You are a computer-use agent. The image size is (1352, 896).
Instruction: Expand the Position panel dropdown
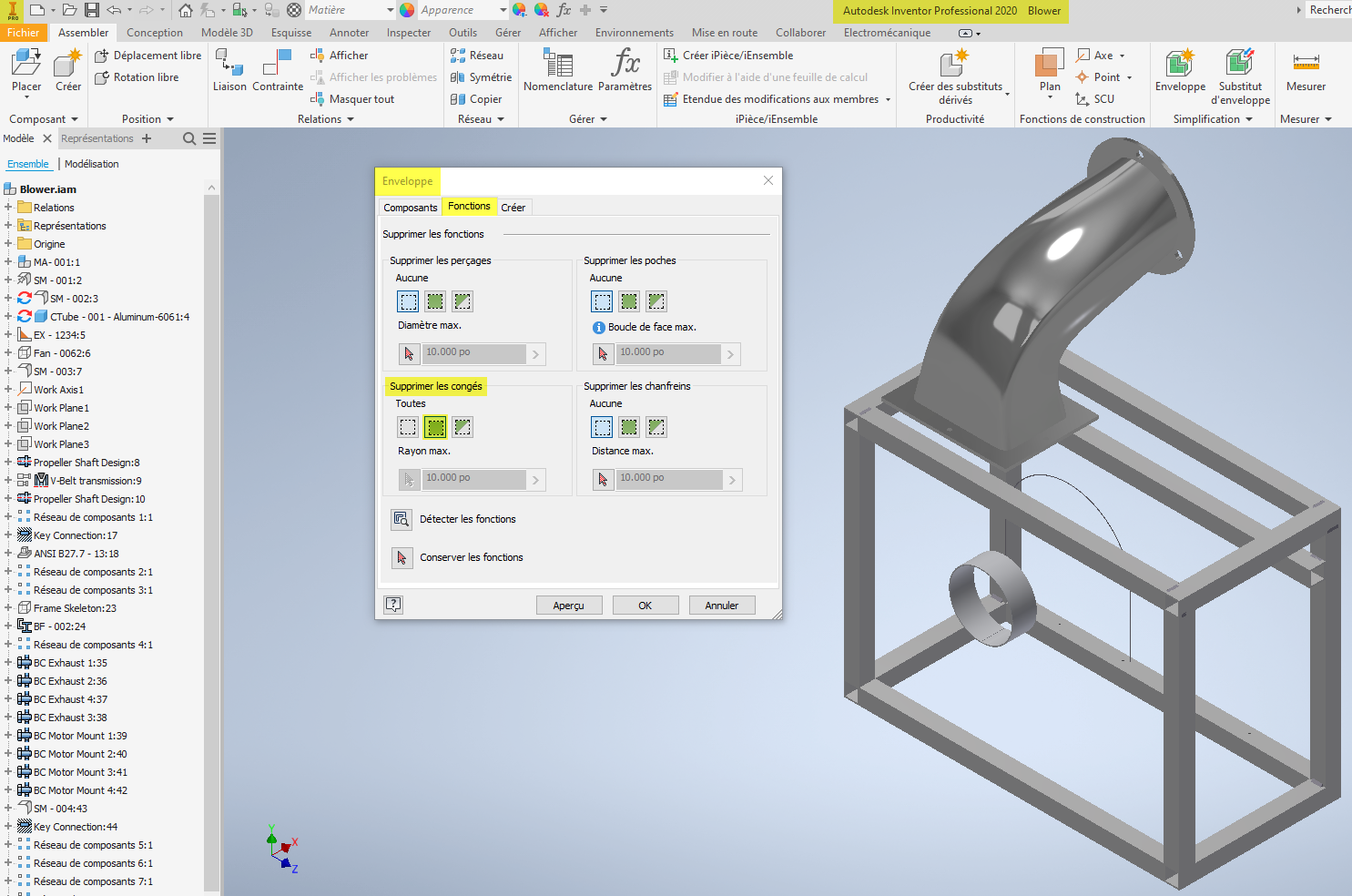(x=168, y=118)
